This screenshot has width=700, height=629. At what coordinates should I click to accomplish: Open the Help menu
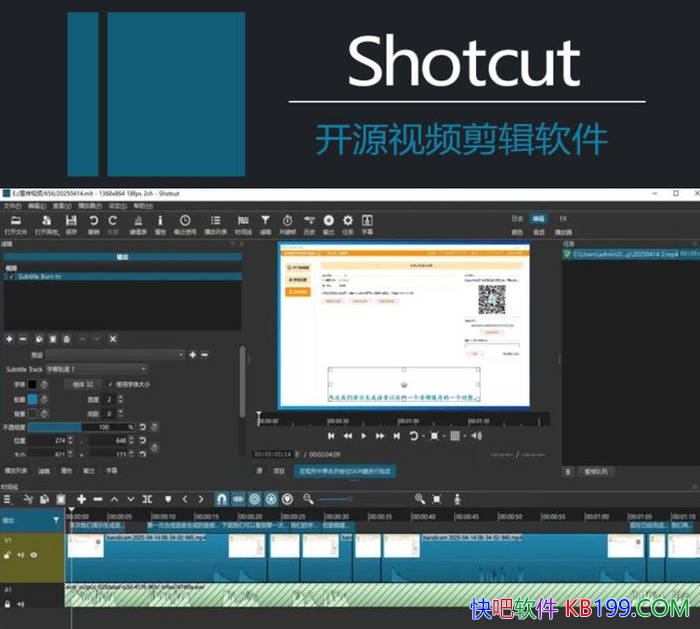click(143, 206)
